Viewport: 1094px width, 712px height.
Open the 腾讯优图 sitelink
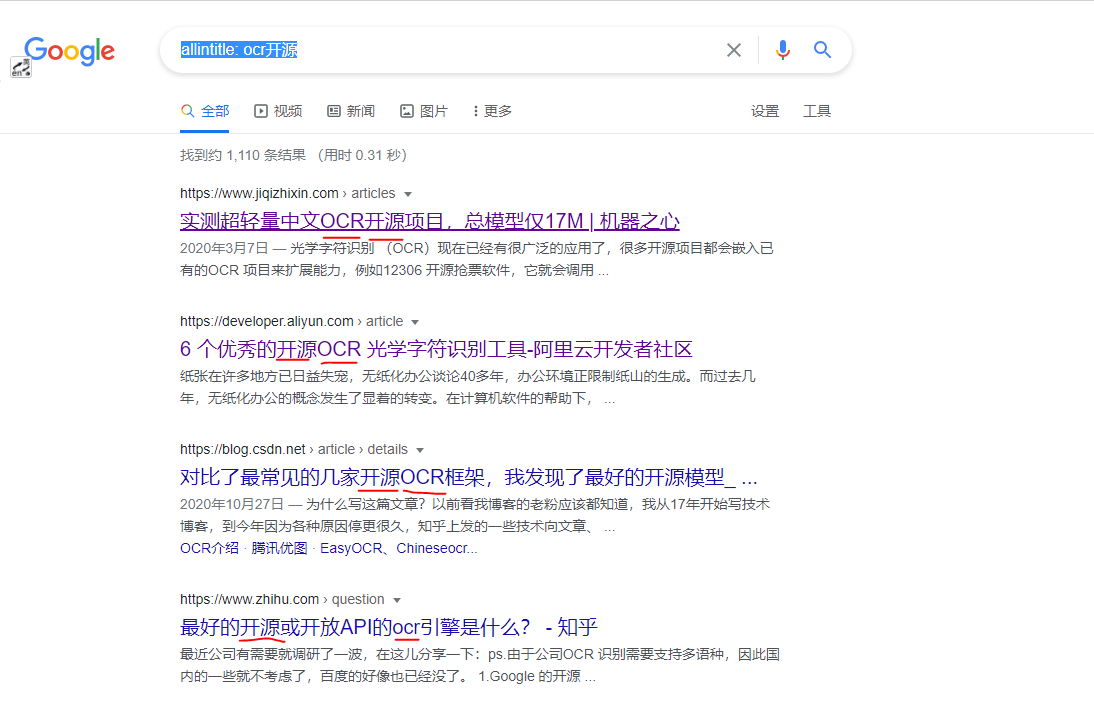point(279,548)
